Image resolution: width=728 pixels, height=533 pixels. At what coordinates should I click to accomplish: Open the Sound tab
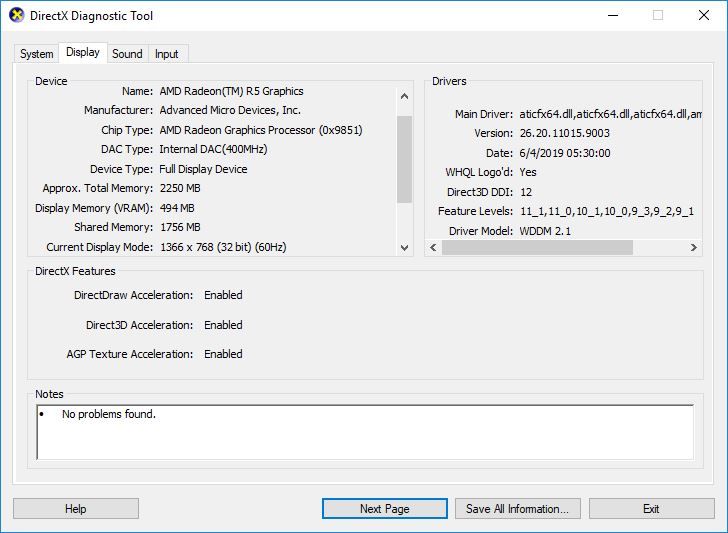point(127,54)
